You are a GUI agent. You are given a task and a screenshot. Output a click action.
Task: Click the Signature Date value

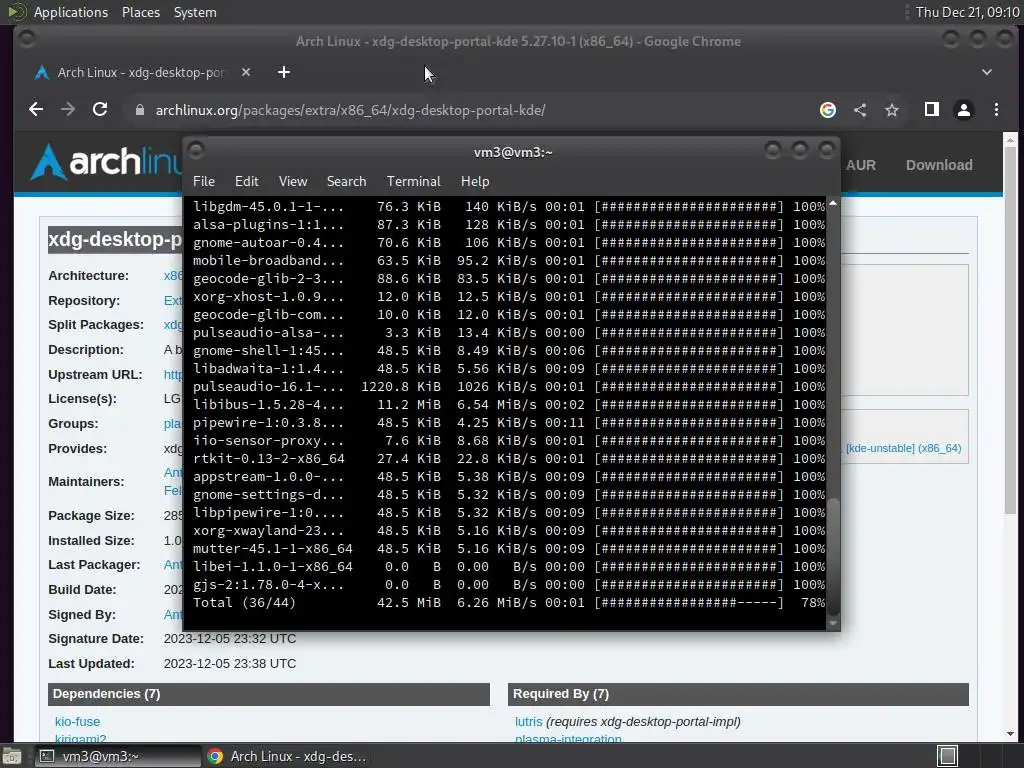click(230, 639)
